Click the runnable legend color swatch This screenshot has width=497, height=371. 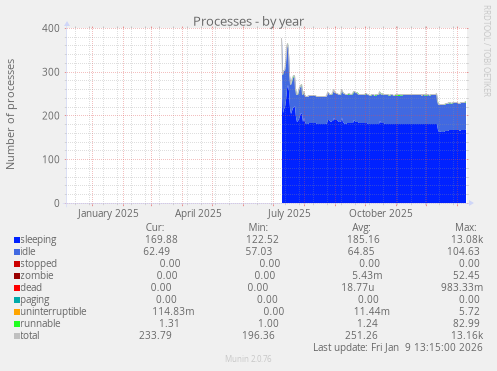click(17, 324)
